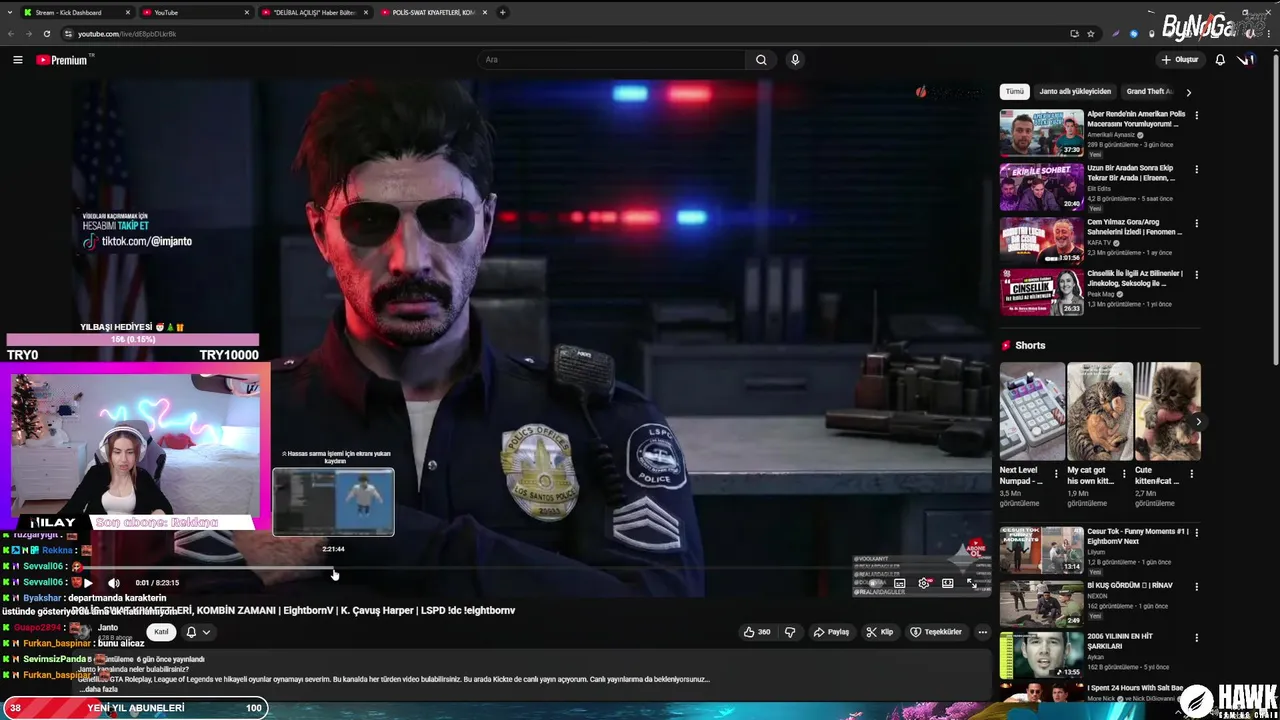This screenshot has width=1280, height=720.
Task: Open options for My cat got short
Action: [x=1124, y=474]
